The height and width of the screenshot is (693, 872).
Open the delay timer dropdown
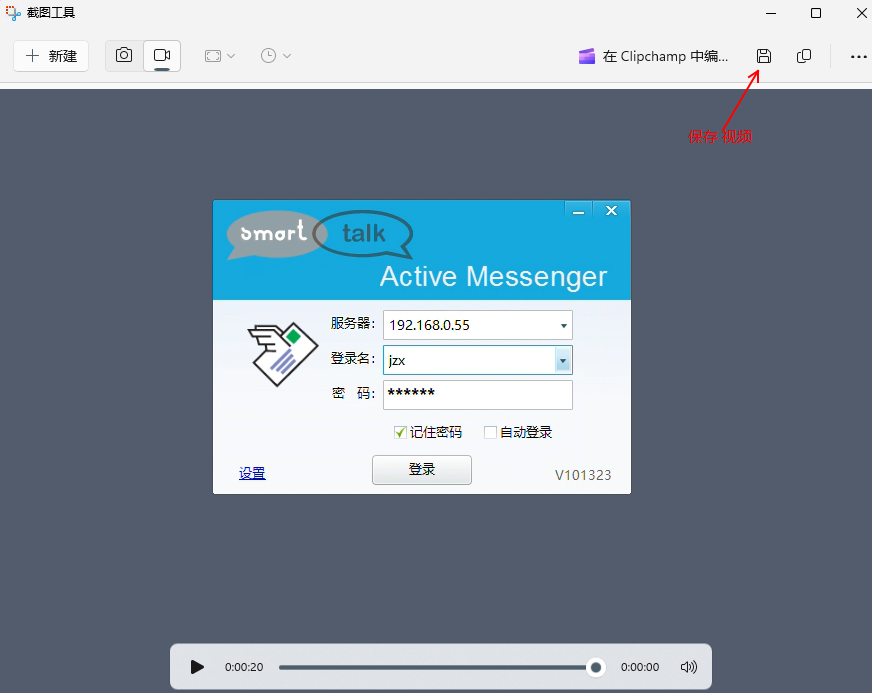click(x=276, y=56)
